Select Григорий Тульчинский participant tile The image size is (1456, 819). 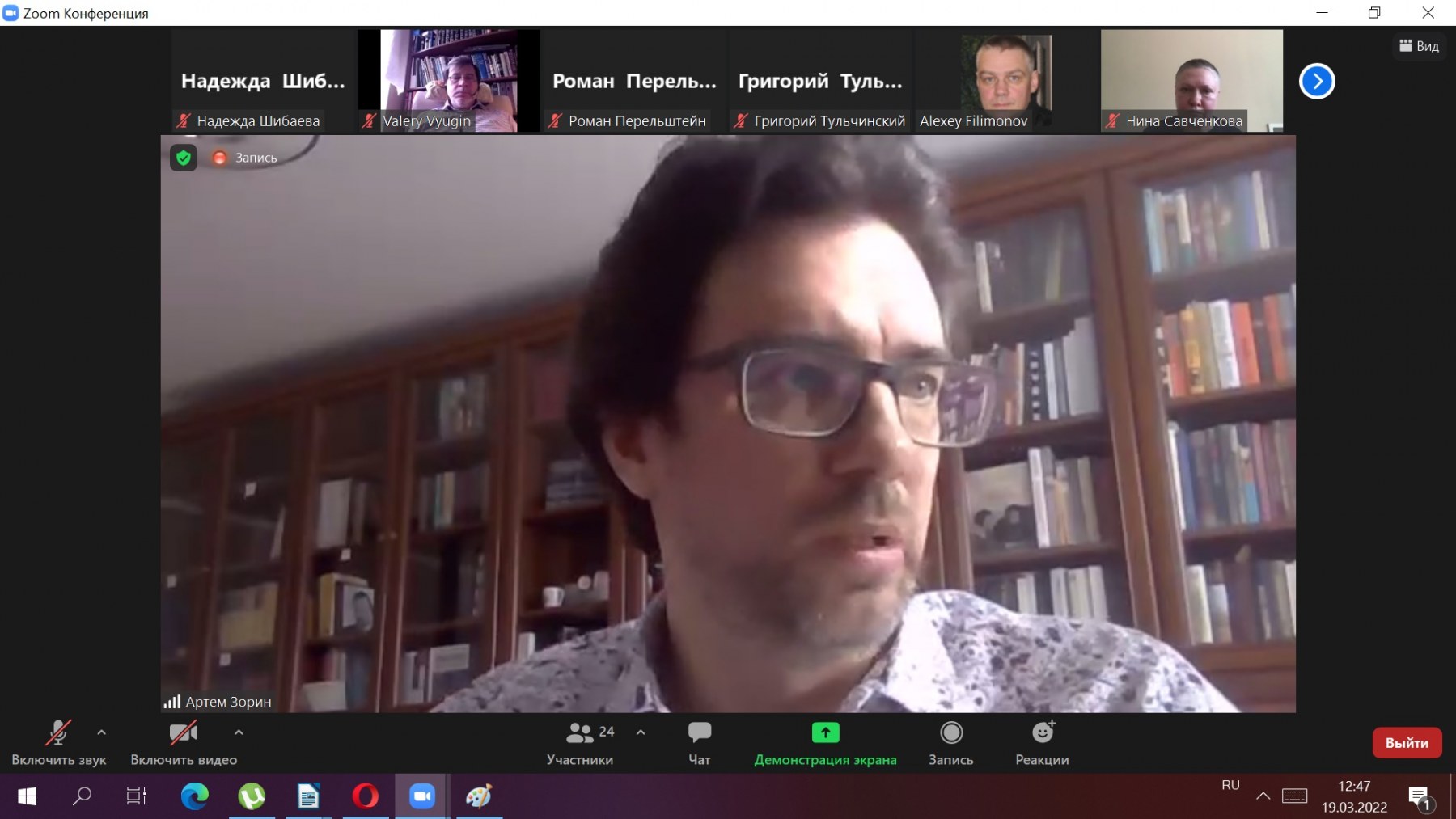coord(820,81)
